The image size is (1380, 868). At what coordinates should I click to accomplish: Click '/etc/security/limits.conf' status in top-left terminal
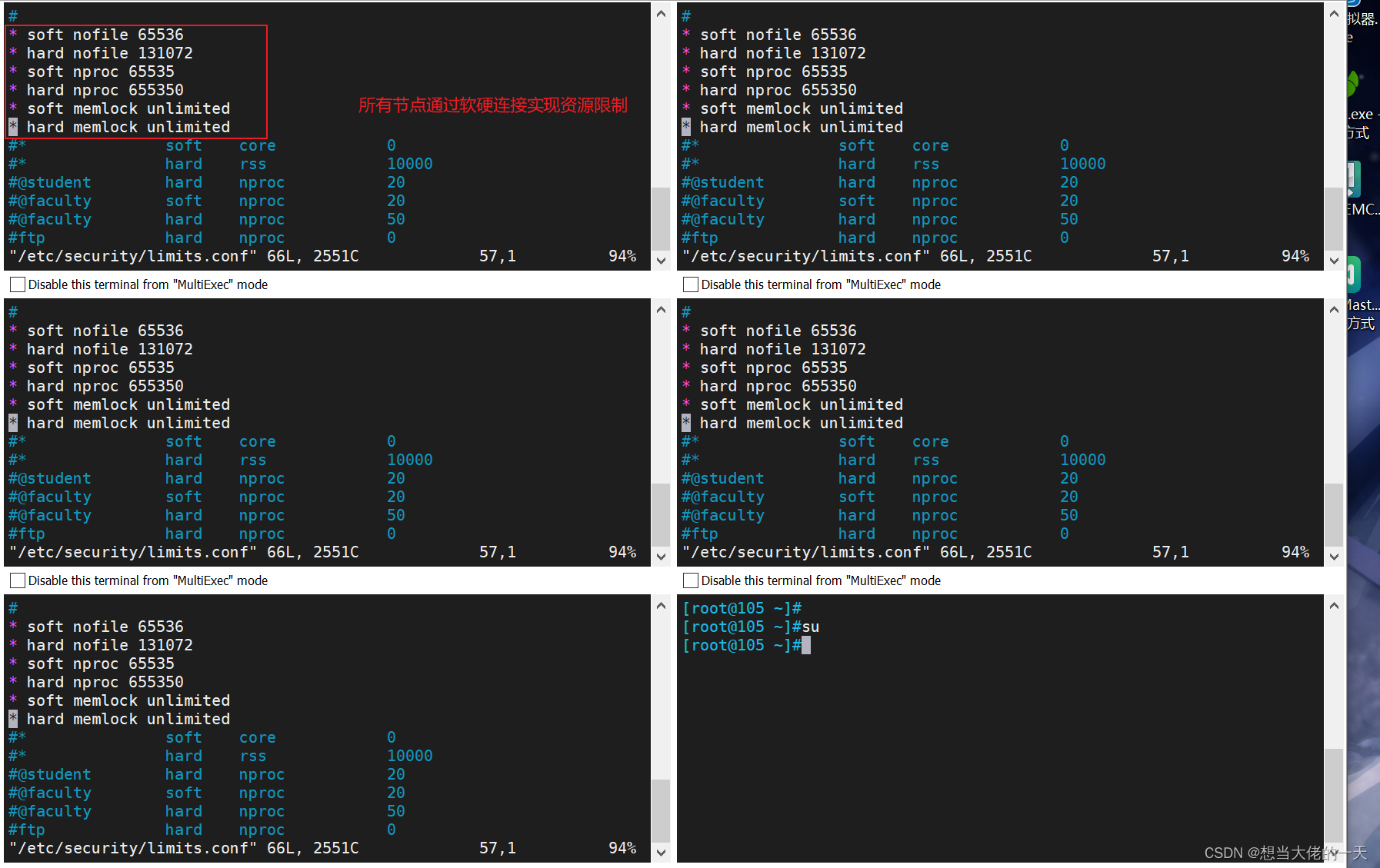tap(132, 256)
